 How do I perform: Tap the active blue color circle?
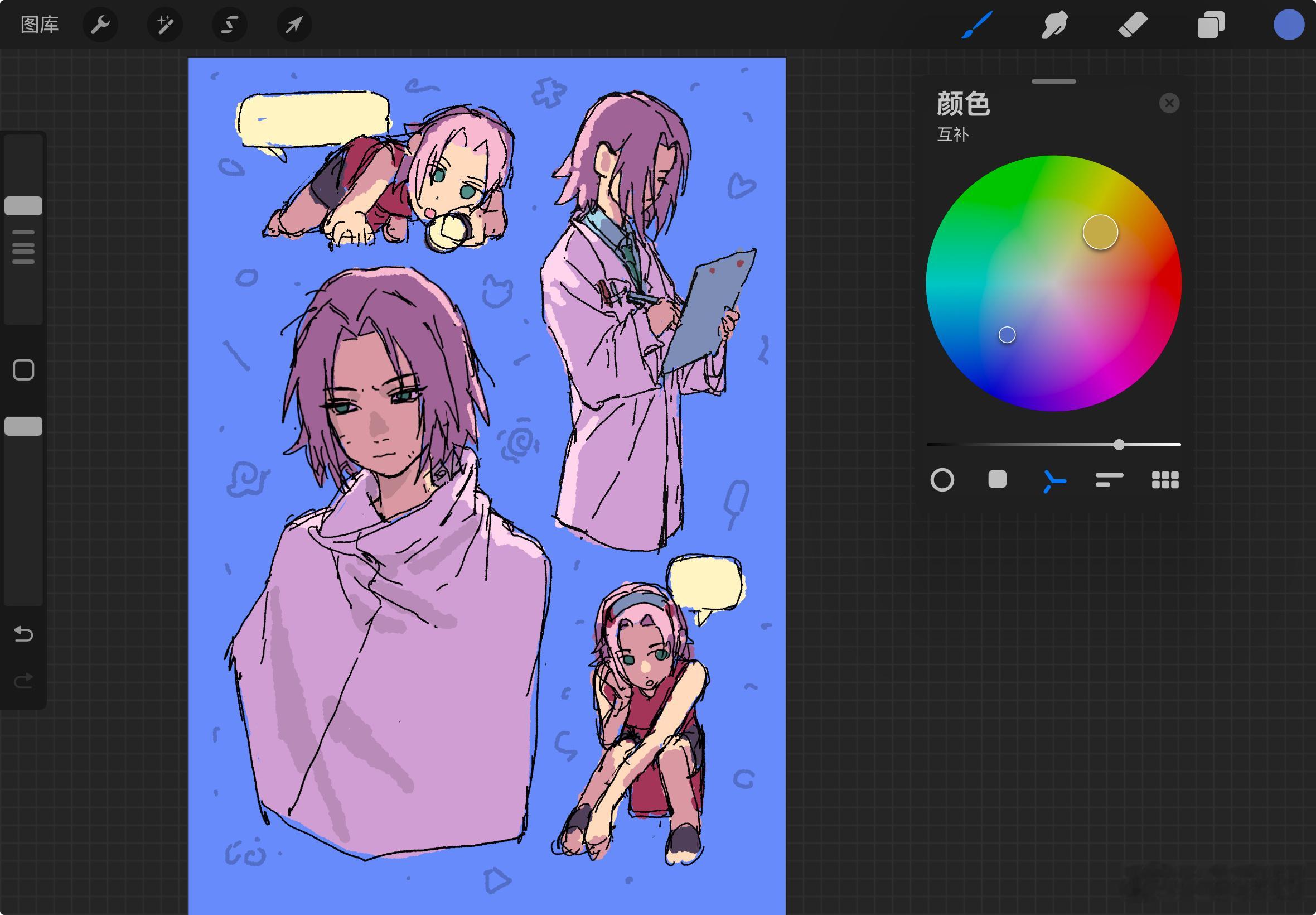click(x=1289, y=25)
